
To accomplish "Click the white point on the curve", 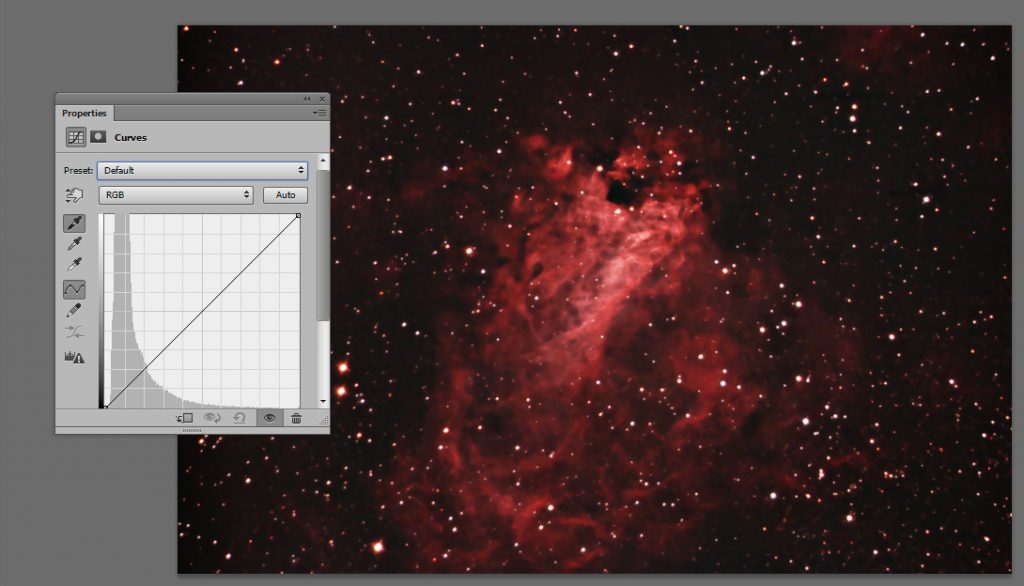I will pyautogui.click(x=298, y=216).
